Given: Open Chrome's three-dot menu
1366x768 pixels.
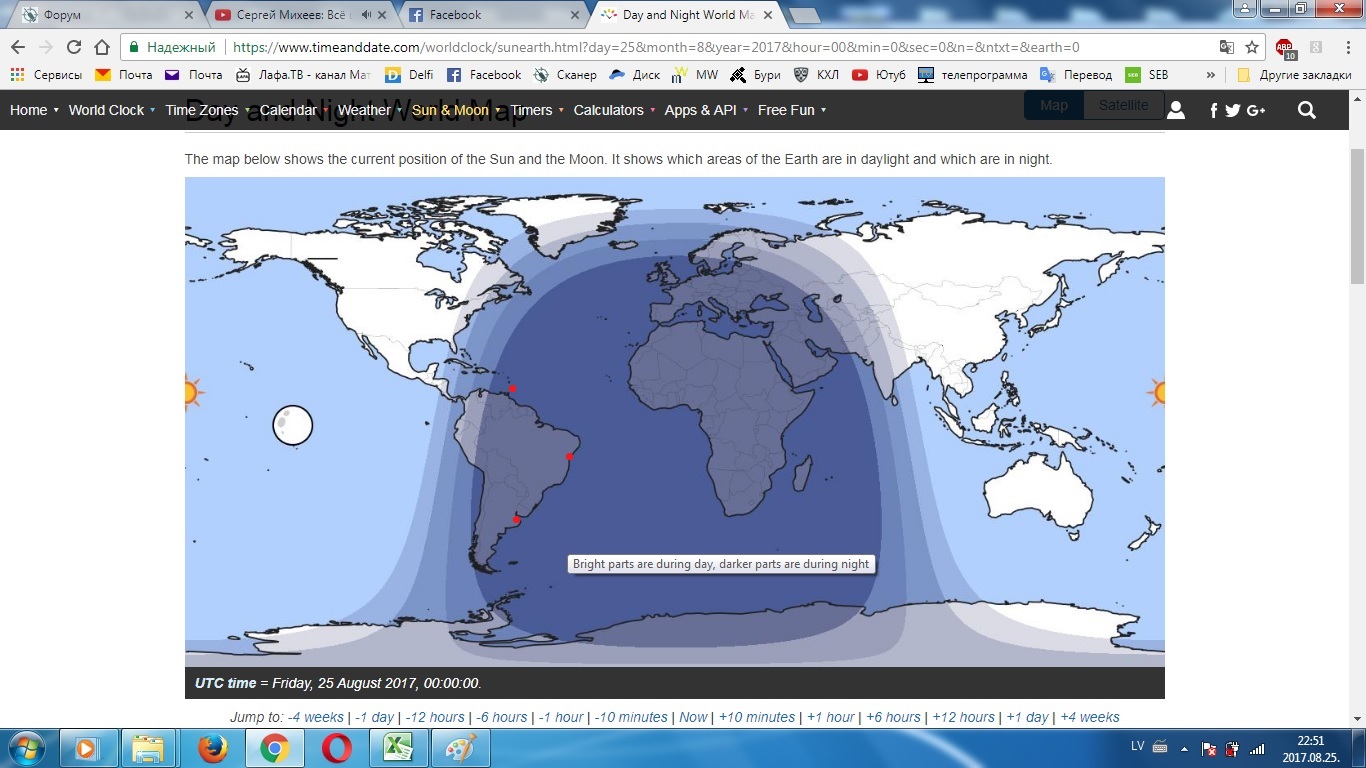Looking at the screenshot, I should point(1349,47).
